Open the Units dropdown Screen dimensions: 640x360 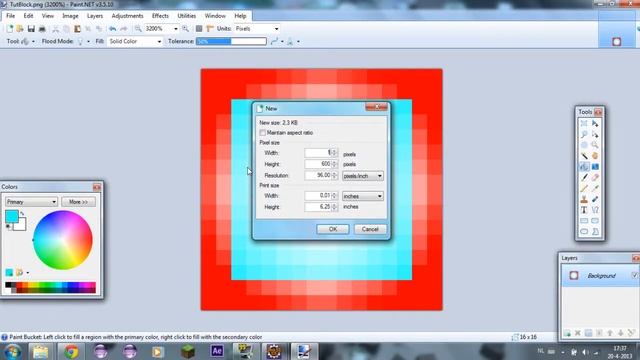pyautogui.click(x=276, y=29)
